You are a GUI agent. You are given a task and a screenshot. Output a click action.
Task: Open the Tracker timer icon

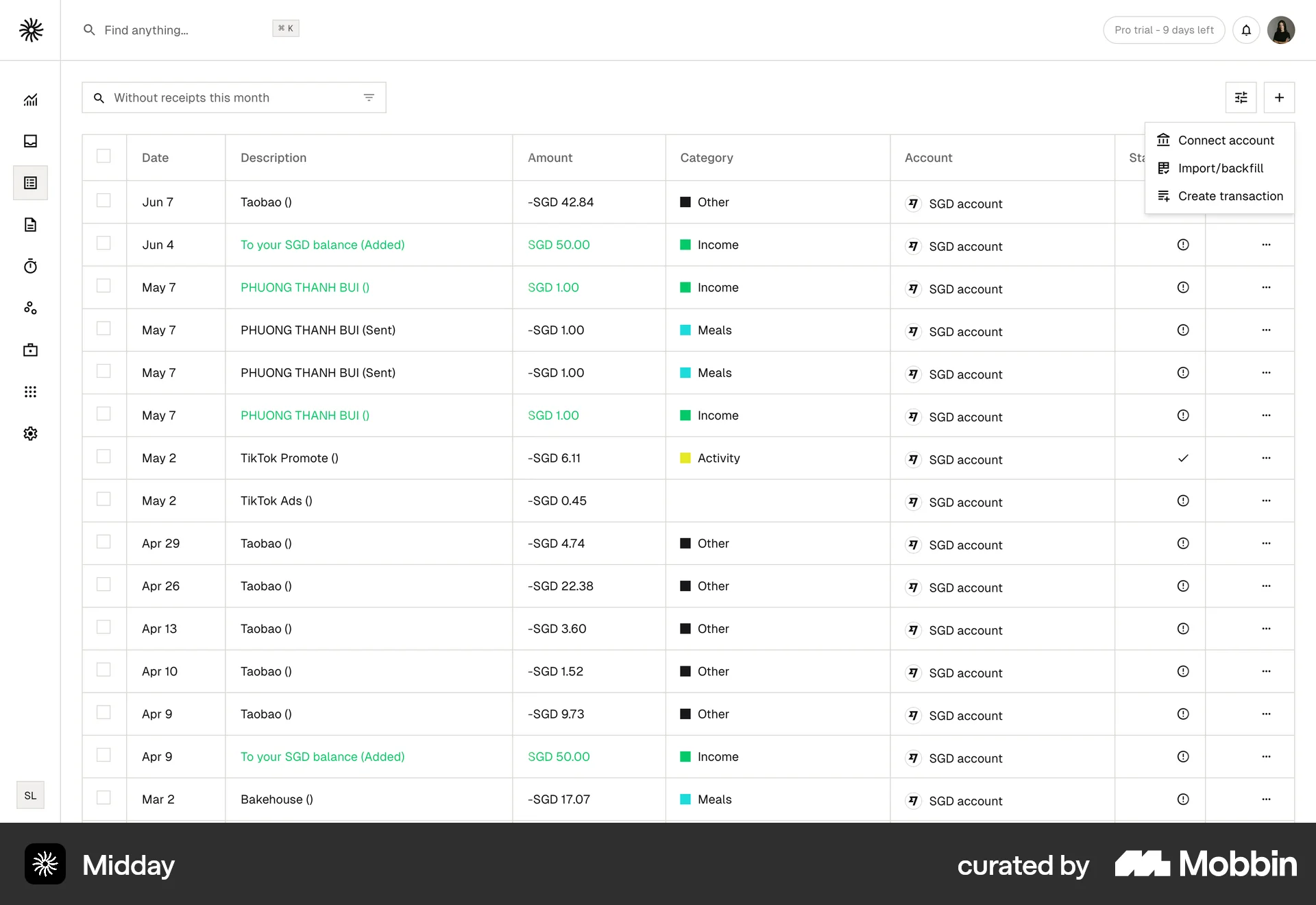pos(30,267)
